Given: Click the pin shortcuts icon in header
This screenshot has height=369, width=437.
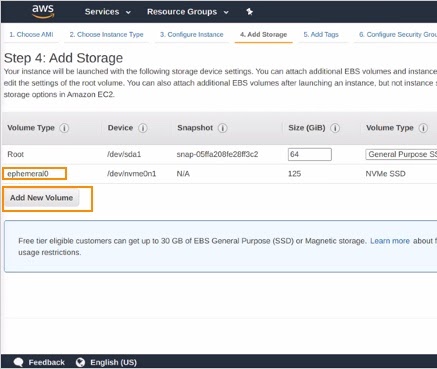Looking at the screenshot, I should pos(249,12).
